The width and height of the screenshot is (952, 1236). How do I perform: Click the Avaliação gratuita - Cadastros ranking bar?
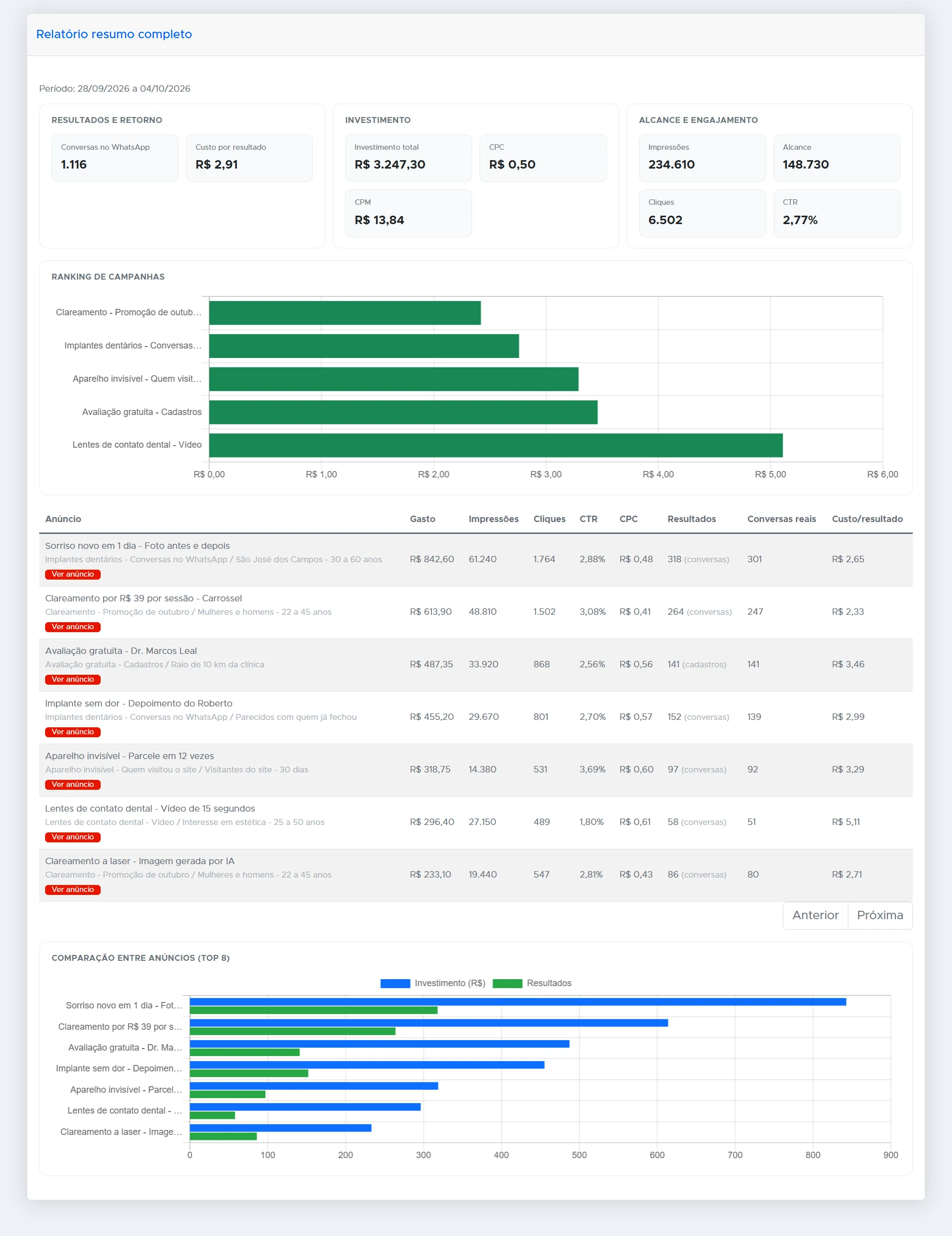point(404,412)
